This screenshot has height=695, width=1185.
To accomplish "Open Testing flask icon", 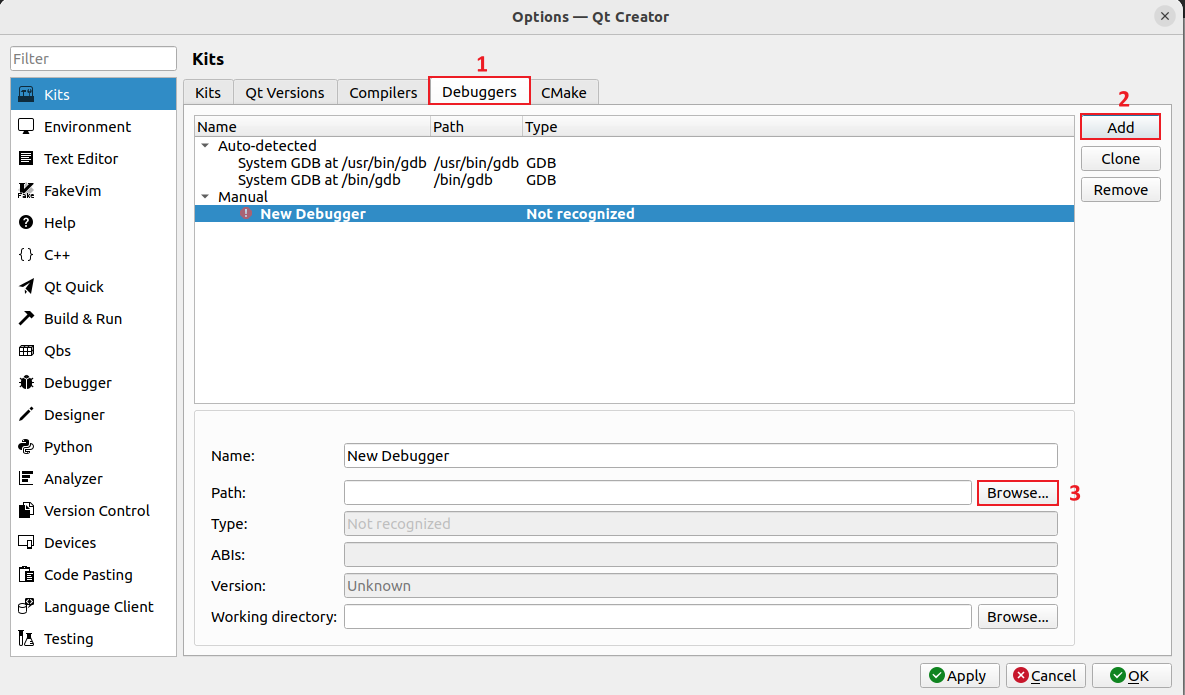I will coord(26,638).
